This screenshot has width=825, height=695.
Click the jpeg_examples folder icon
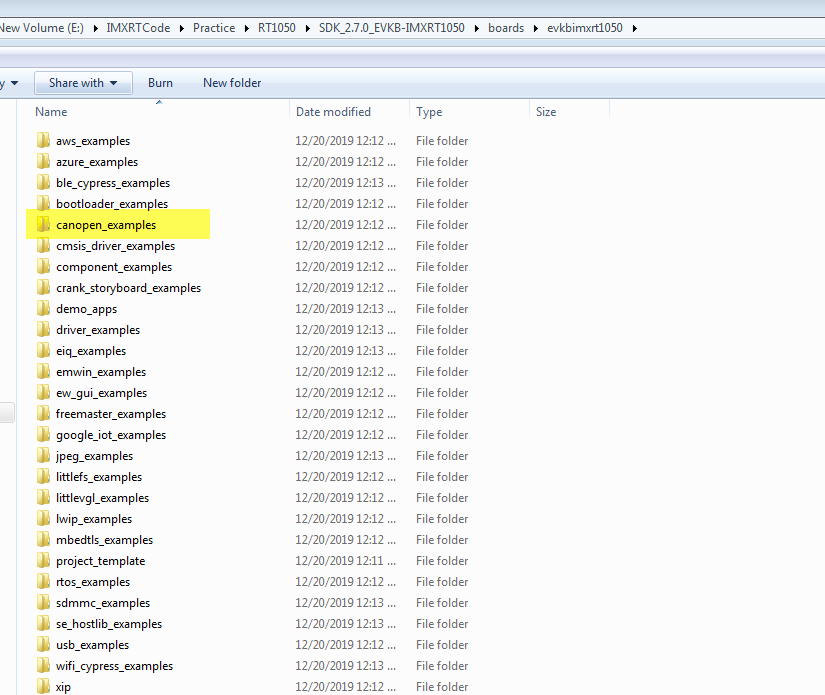coord(44,456)
